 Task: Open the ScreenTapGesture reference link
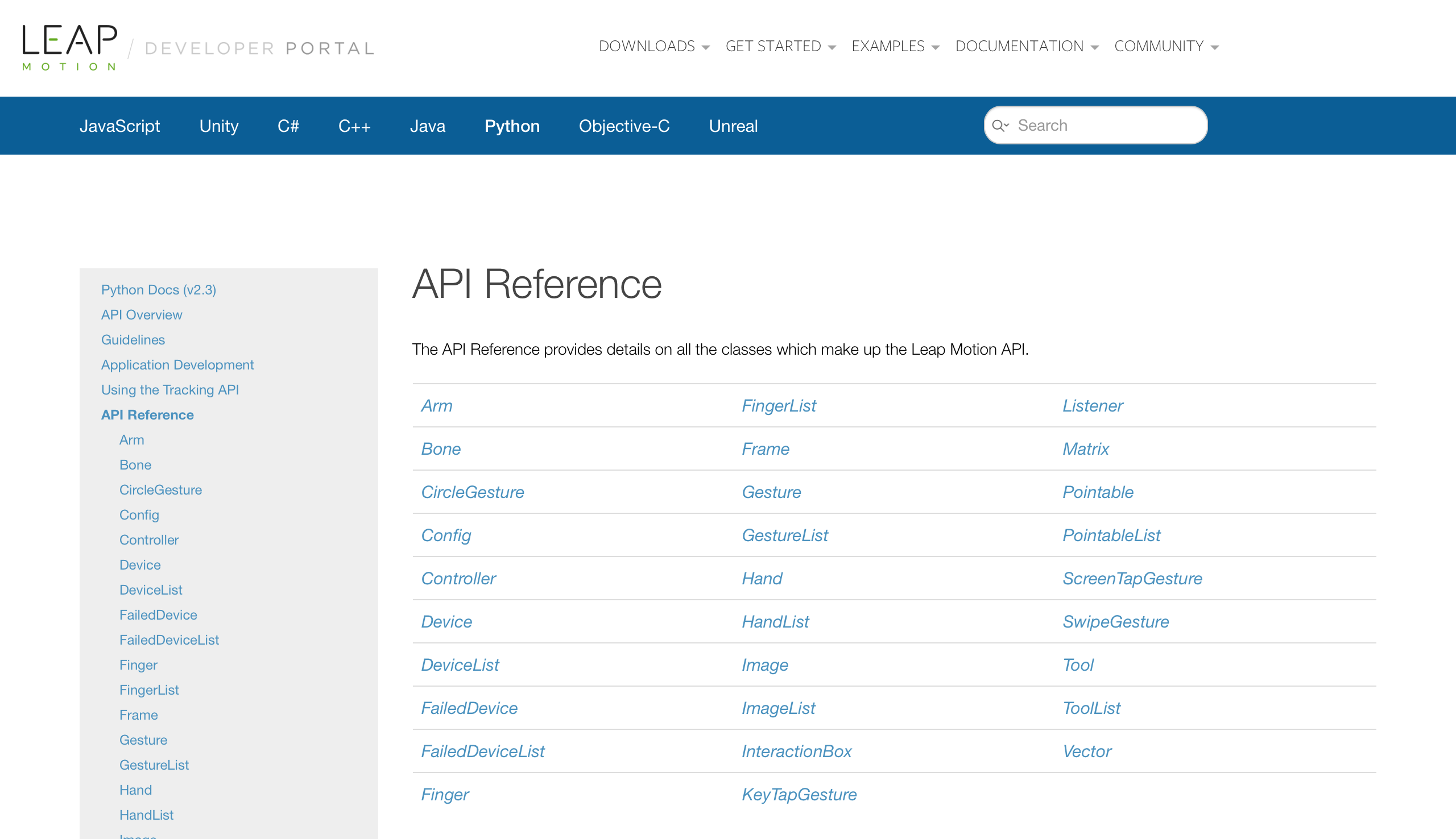[x=1132, y=579]
